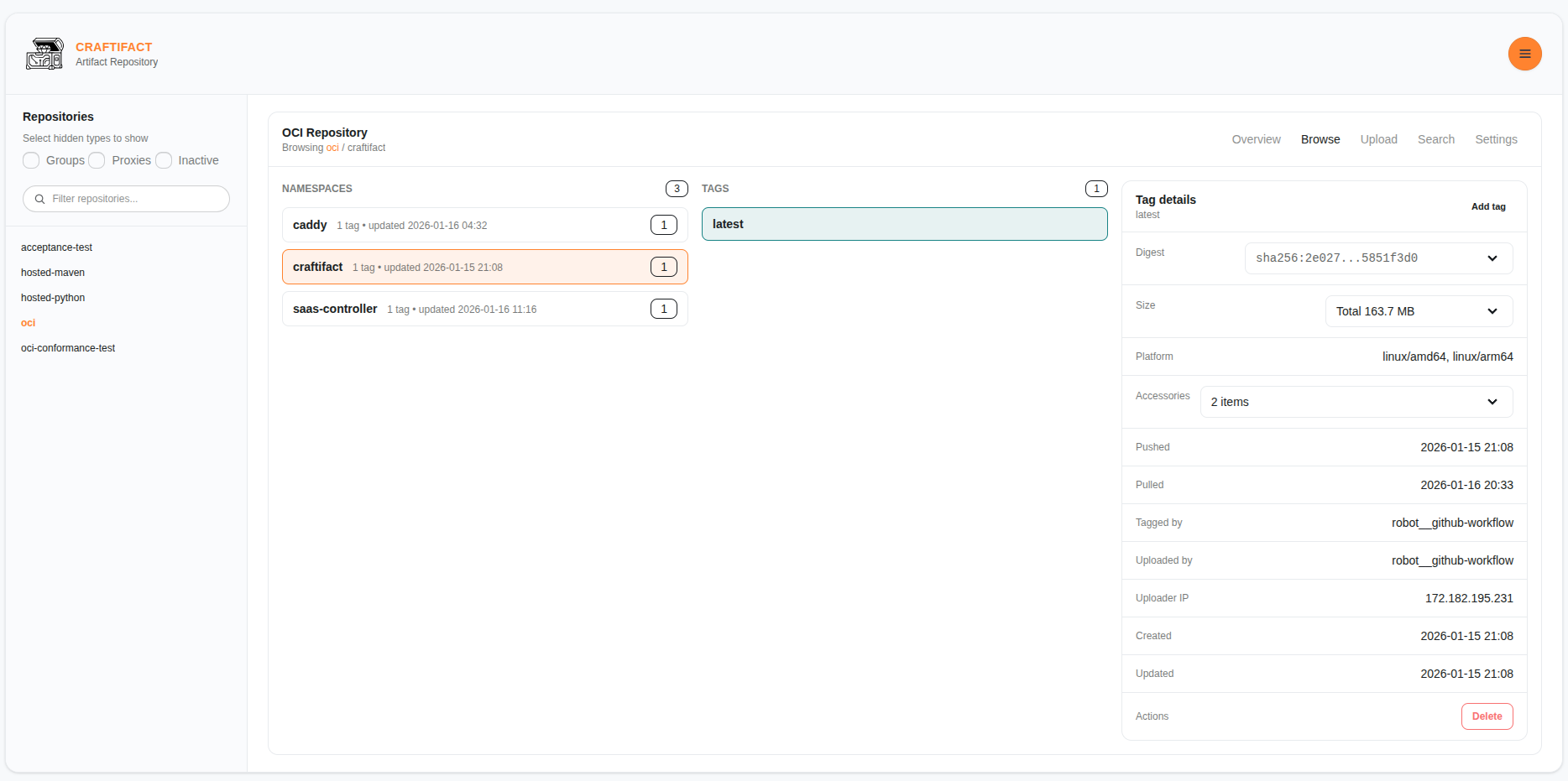Click the namespaces count badge showing 3
The height and width of the screenshot is (781, 1568).
pos(677,189)
